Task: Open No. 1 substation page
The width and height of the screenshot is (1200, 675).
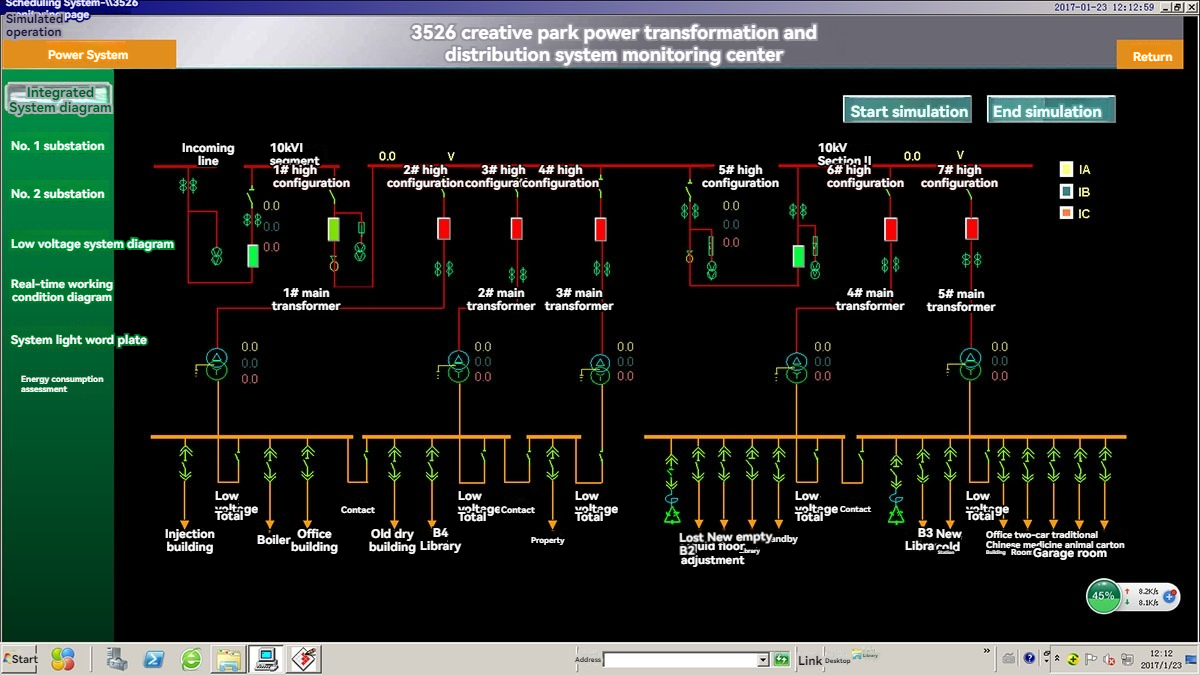Action: 58,146
